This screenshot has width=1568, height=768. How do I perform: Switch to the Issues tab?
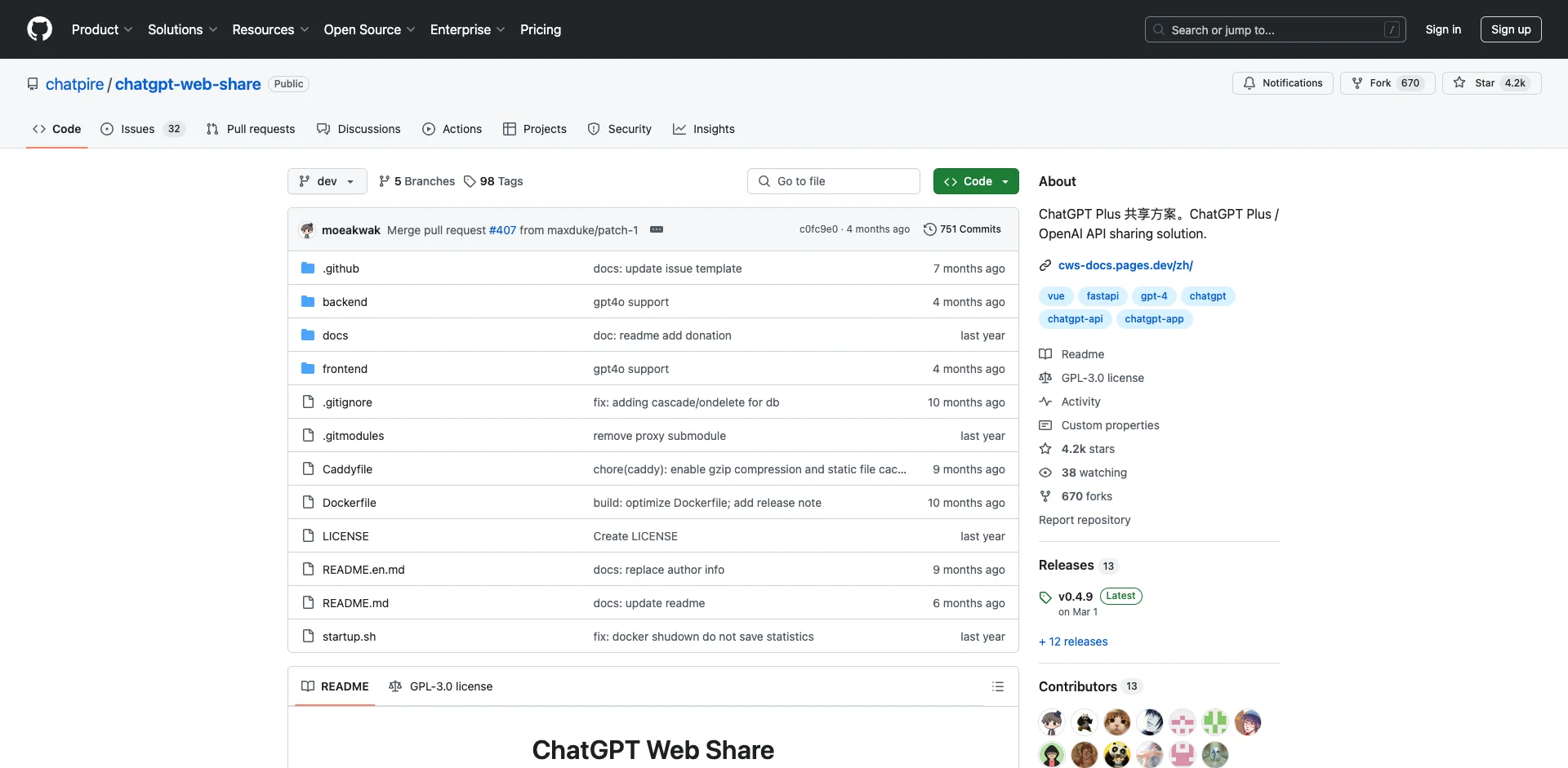click(143, 129)
